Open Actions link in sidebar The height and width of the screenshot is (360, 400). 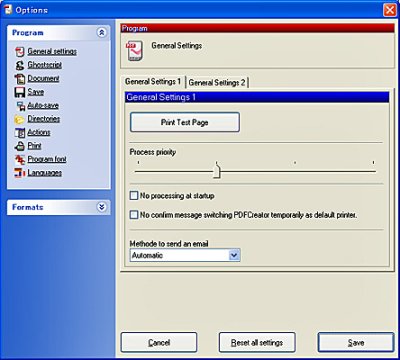click(x=39, y=133)
